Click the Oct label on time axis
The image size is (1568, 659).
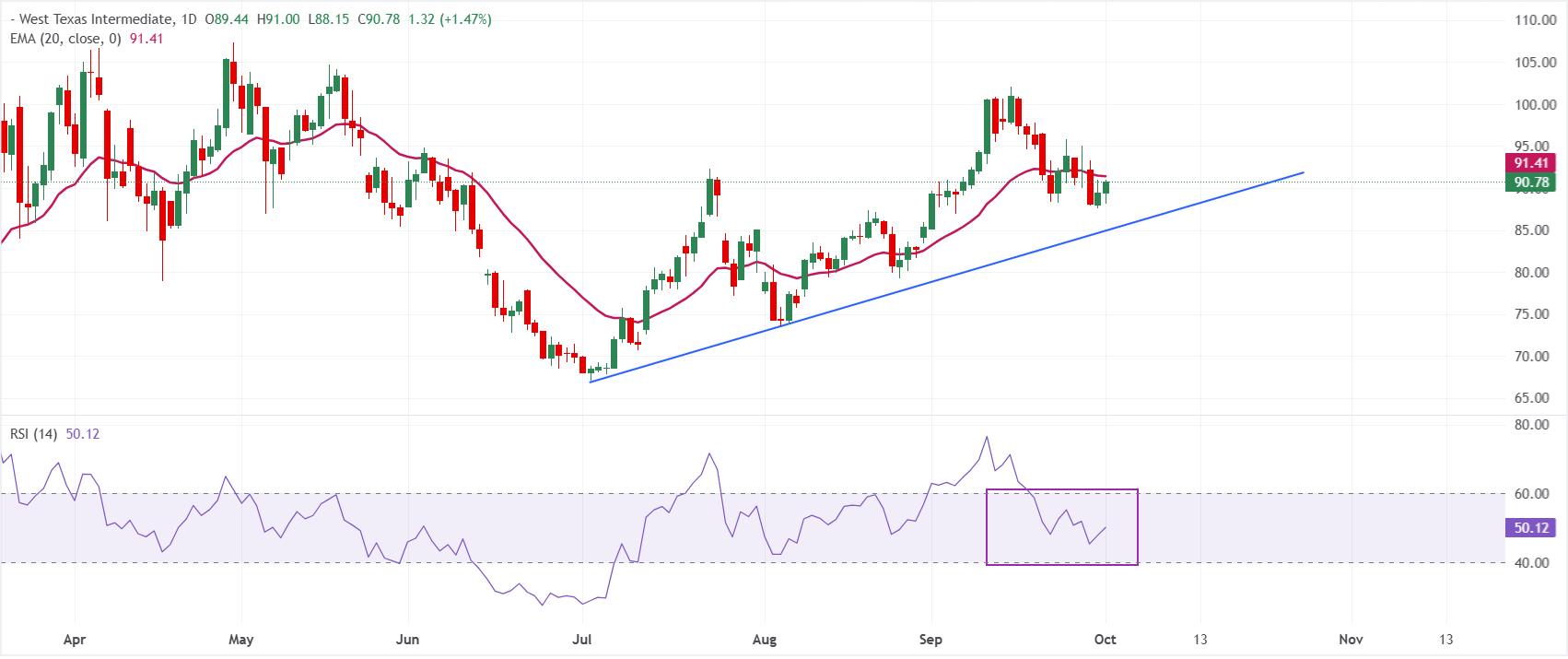tap(1105, 640)
